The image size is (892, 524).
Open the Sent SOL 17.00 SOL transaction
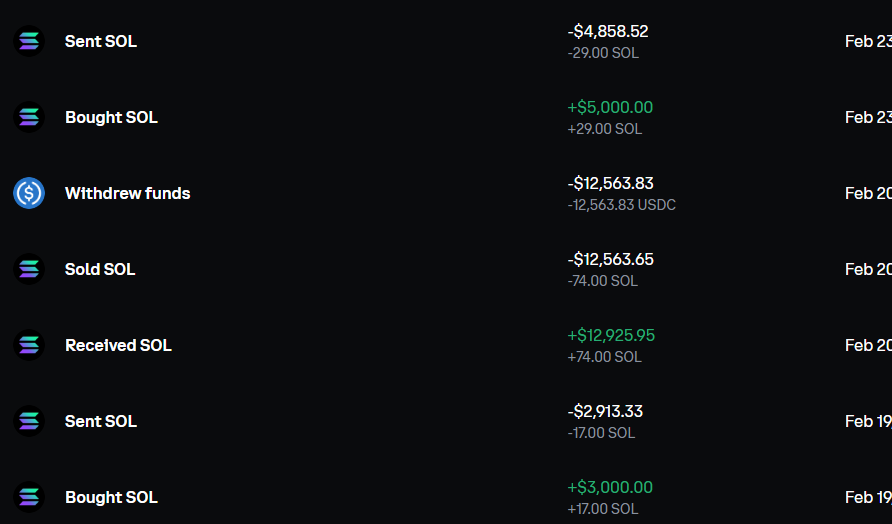101,421
